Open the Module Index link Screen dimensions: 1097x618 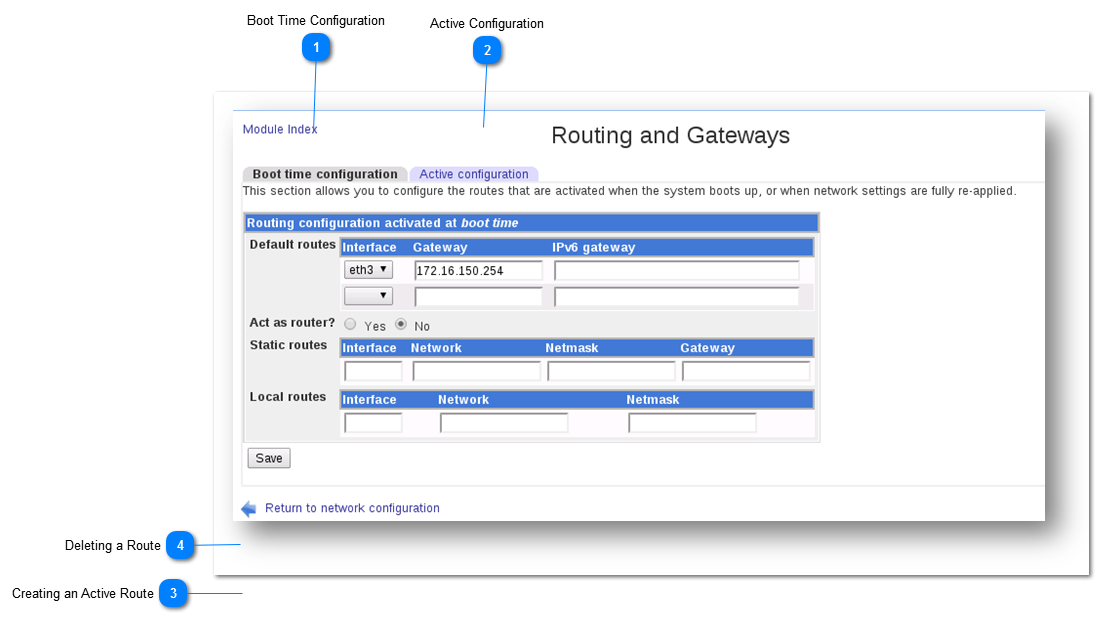pos(279,129)
